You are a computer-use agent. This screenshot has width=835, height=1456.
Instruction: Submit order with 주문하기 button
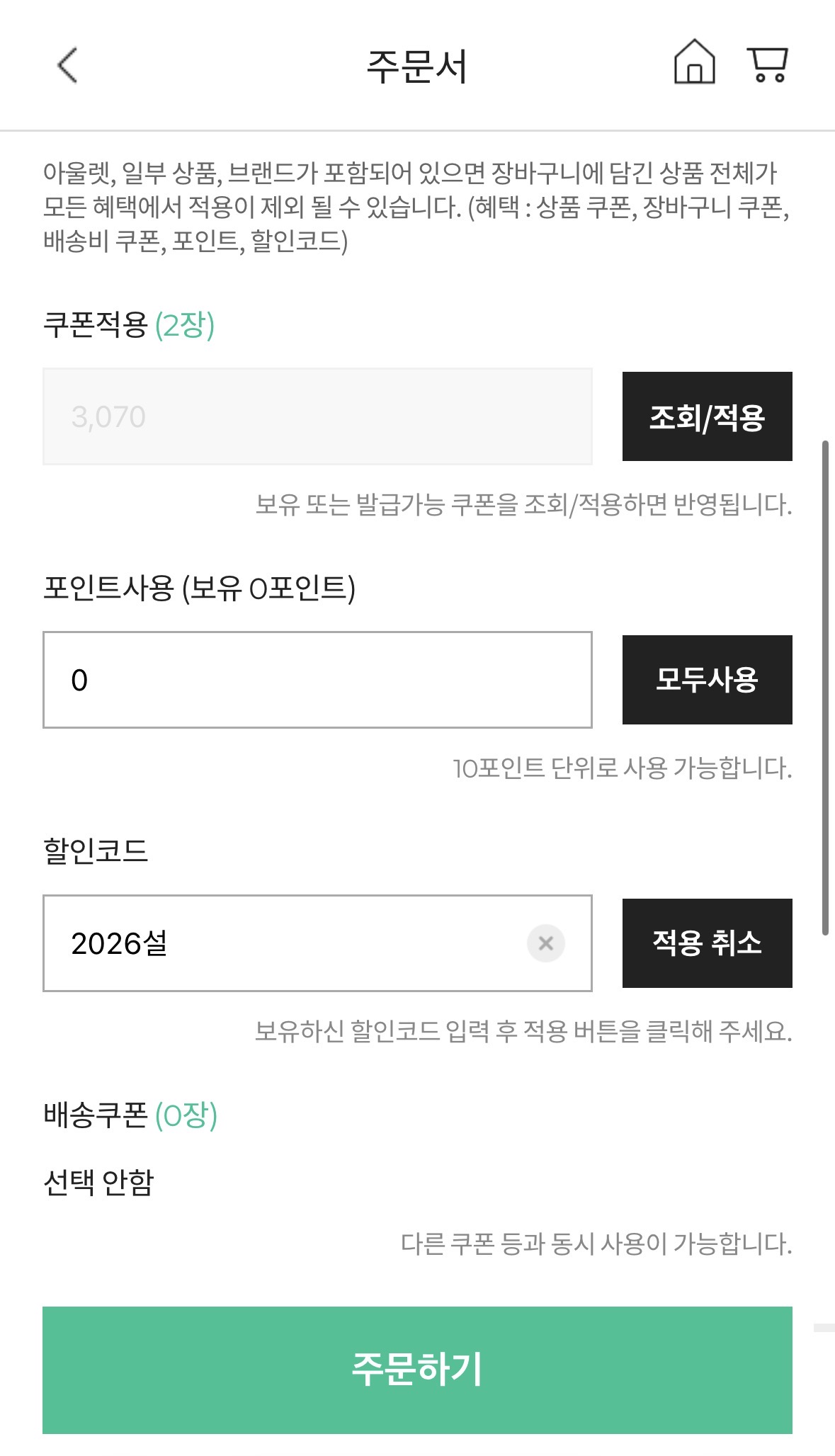click(x=417, y=1370)
